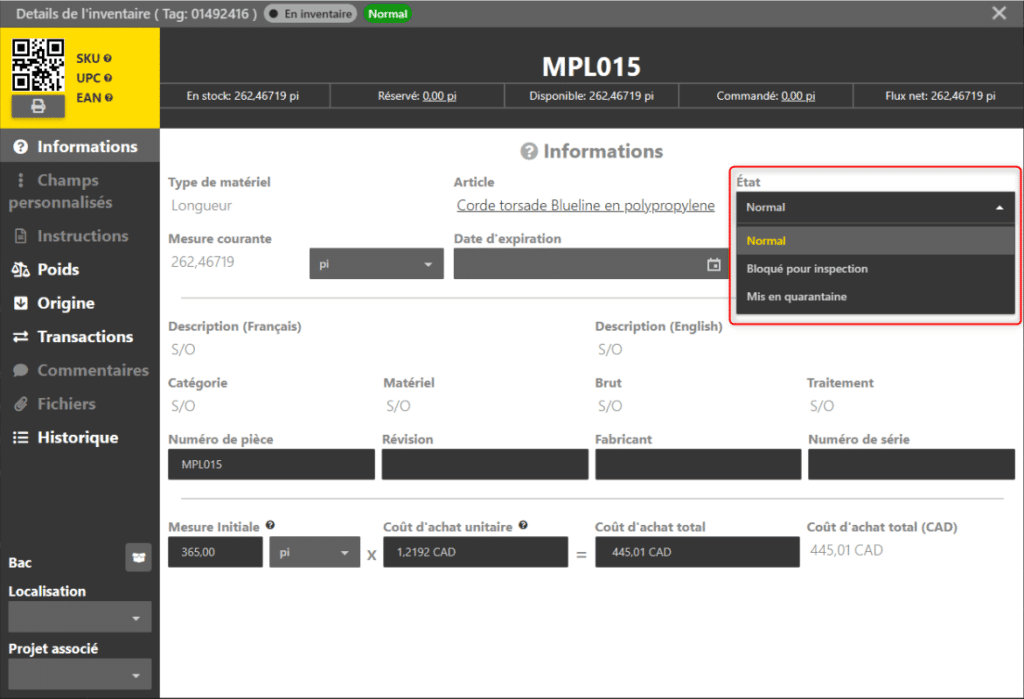The height and width of the screenshot is (699, 1024).
Task: Click the Bac box icon button
Action: pos(138,559)
